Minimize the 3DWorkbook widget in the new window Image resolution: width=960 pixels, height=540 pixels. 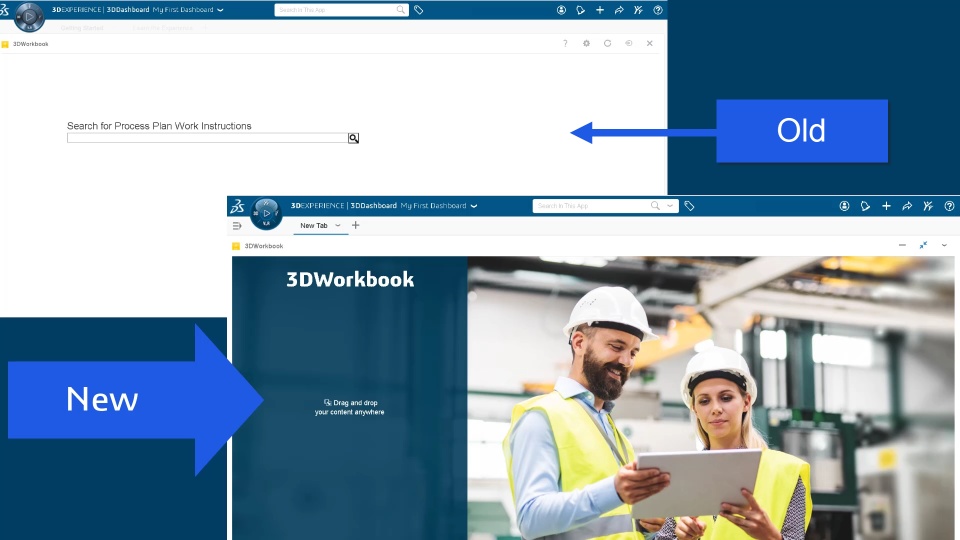pyautogui.click(x=902, y=245)
